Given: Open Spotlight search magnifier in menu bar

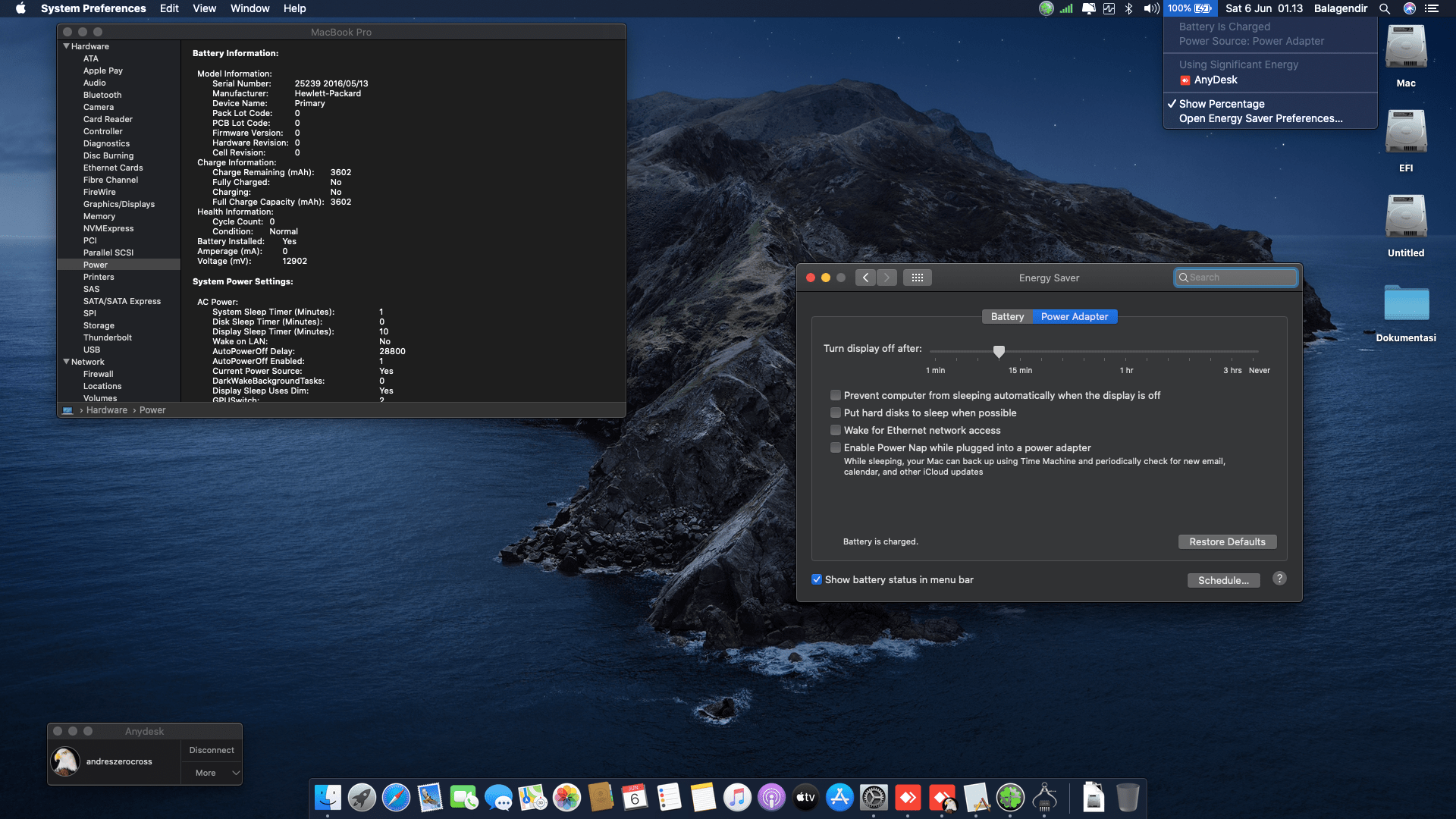Looking at the screenshot, I should coord(1384,8).
